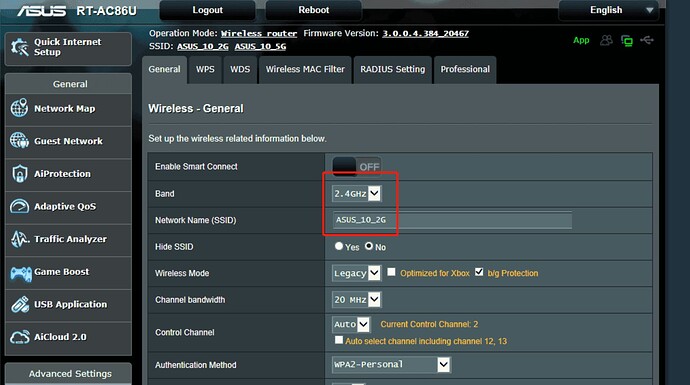Viewport: 690px width, 385px height.
Task: Switch to the General wireless tab
Action: pos(164,70)
